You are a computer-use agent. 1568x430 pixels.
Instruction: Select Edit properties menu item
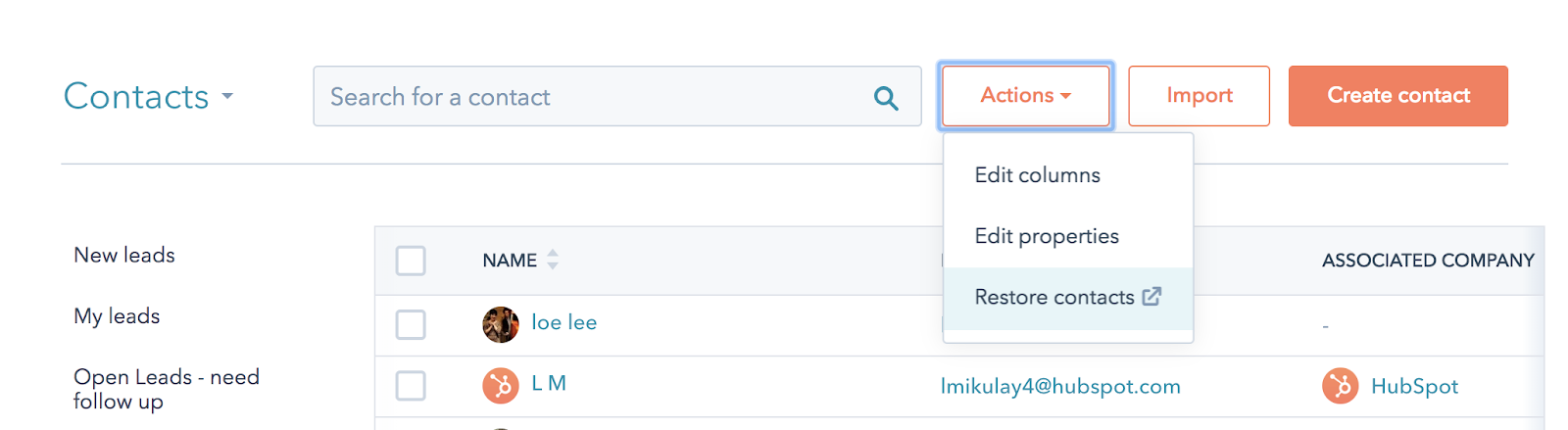[1046, 236]
